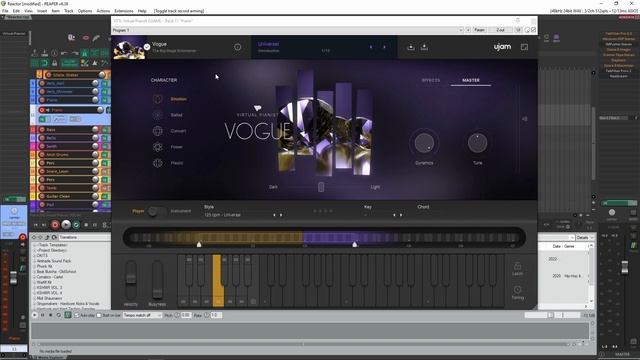Enable Start on bar checkbox
640x360 pixels.
99,315
